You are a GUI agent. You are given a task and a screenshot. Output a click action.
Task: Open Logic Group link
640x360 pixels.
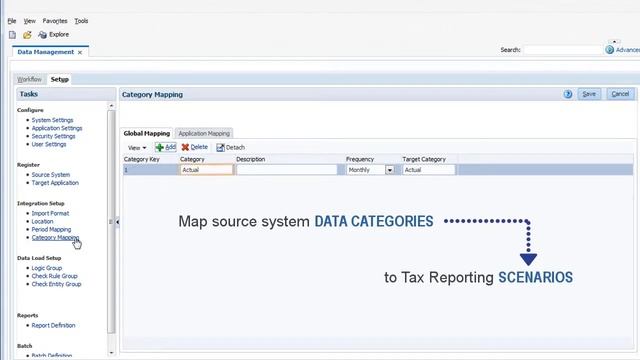[47, 268]
